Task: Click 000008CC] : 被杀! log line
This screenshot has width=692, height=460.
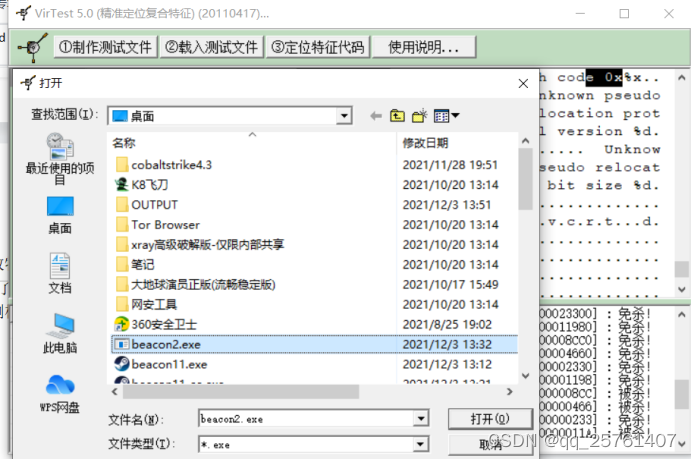Action: (x=595, y=393)
